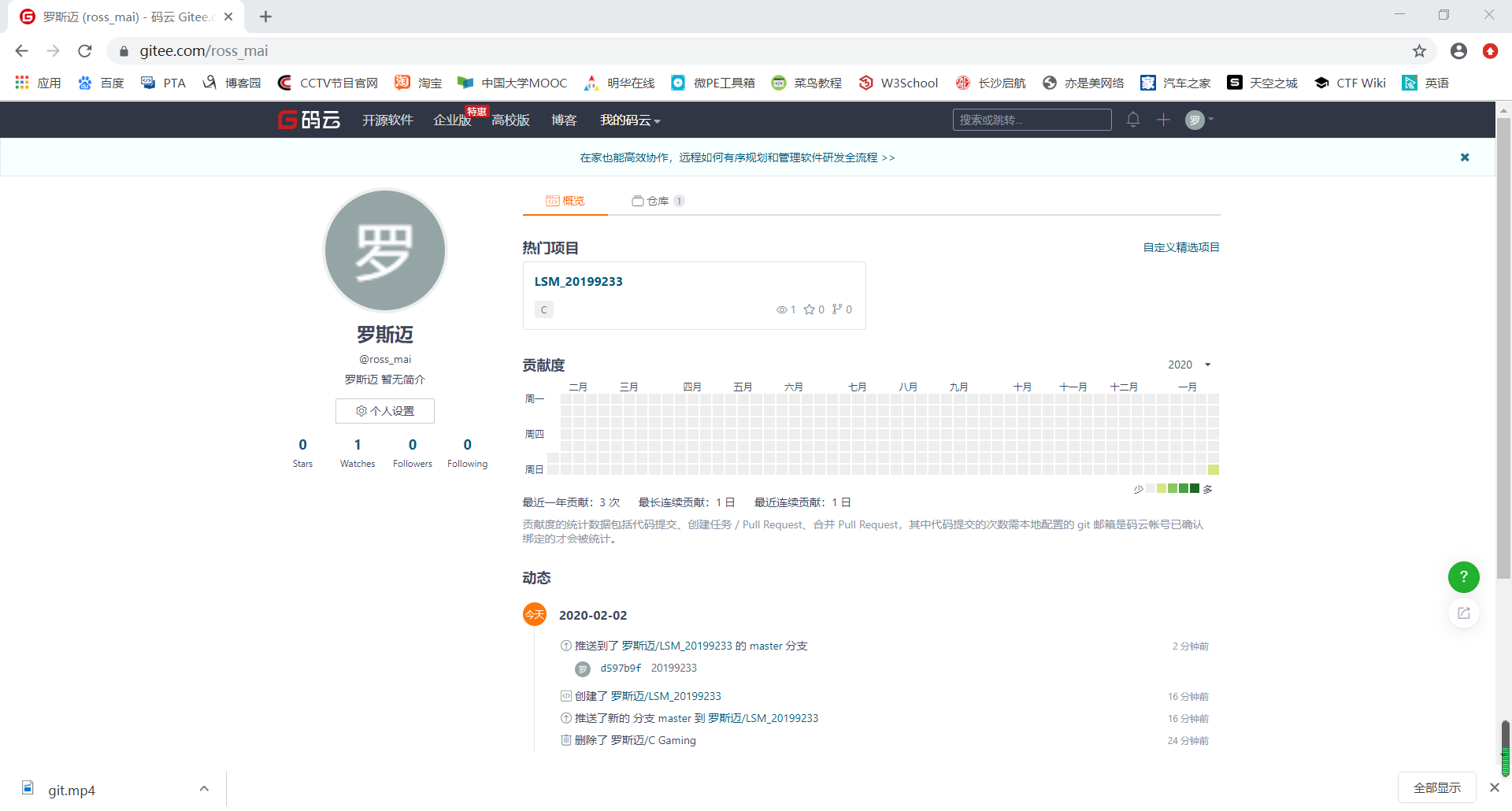Open 企业版 in the navbar
1512x811 pixels.
tap(452, 120)
